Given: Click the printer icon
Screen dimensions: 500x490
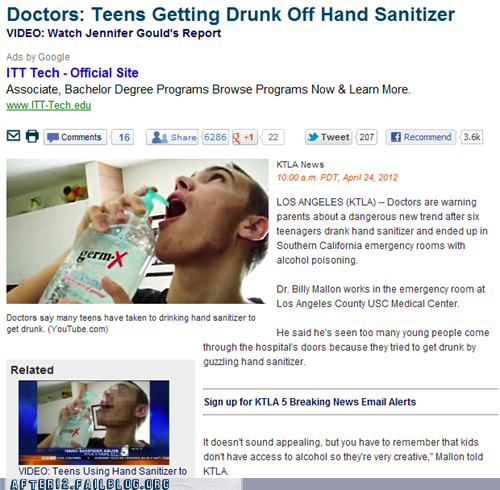Looking at the screenshot, I should tap(32, 136).
